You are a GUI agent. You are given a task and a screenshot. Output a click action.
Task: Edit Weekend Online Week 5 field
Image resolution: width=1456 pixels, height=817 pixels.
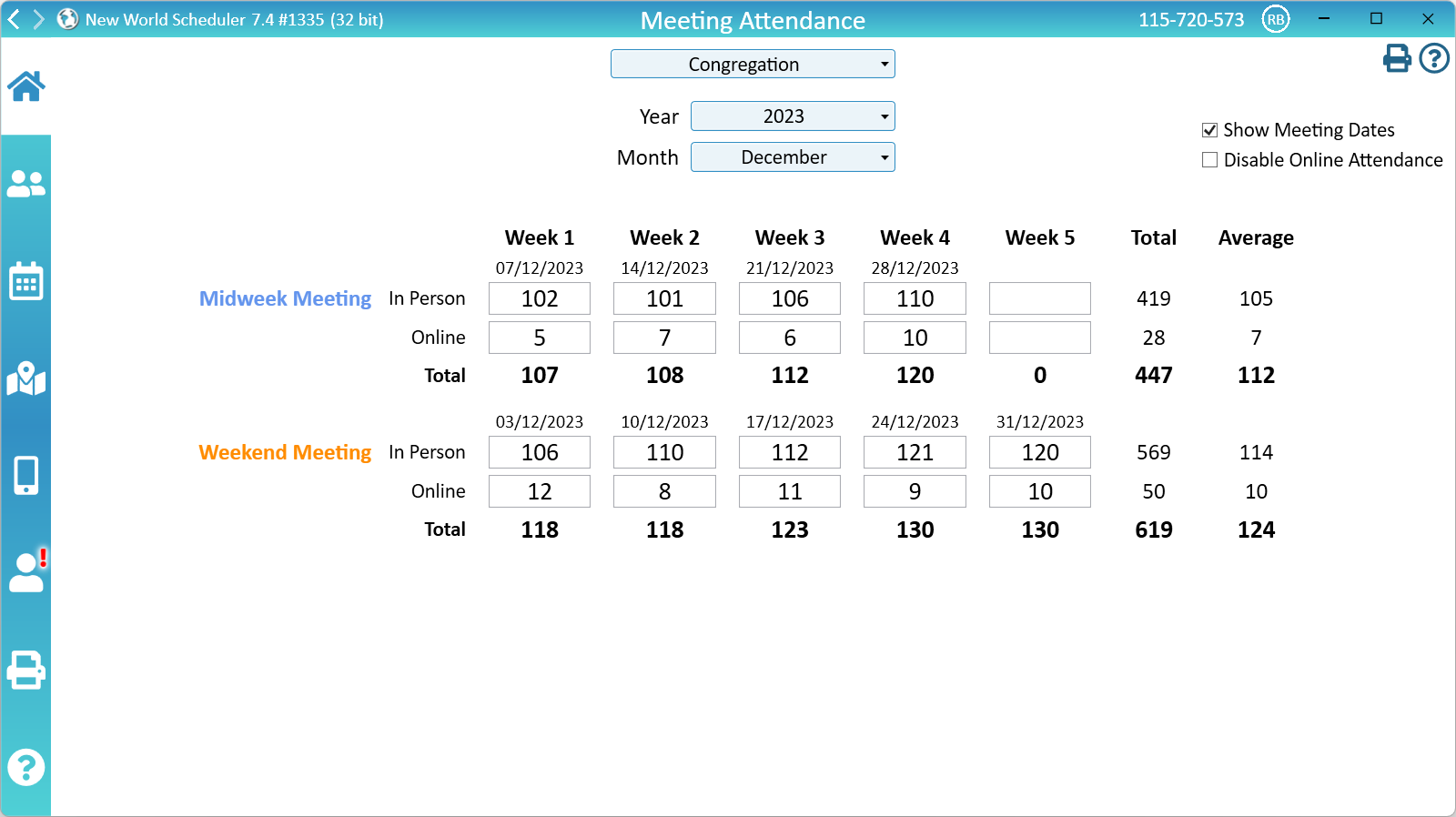tap(1040, 491)
